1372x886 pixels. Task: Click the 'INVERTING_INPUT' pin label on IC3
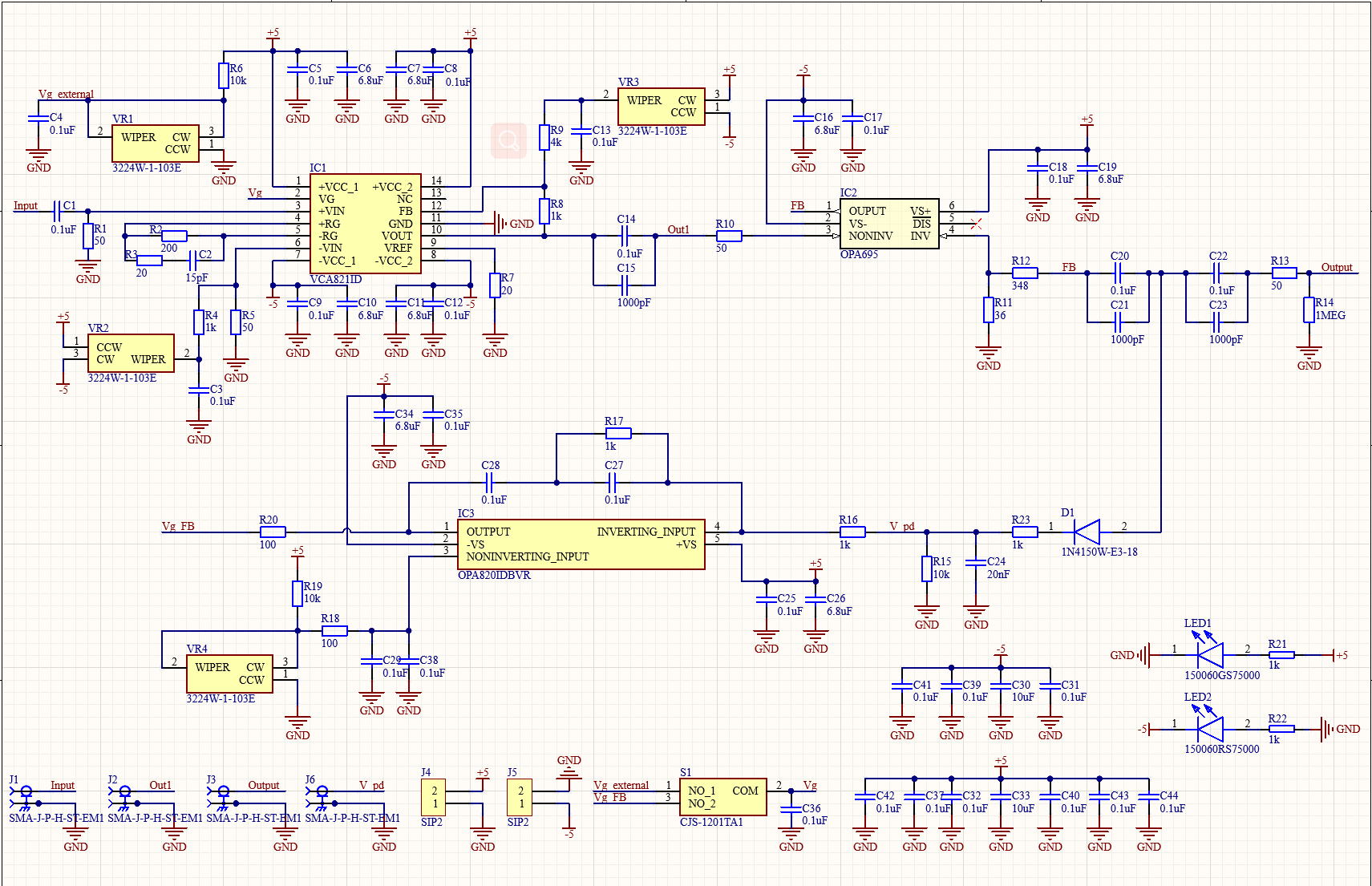(x=646, y=532)
